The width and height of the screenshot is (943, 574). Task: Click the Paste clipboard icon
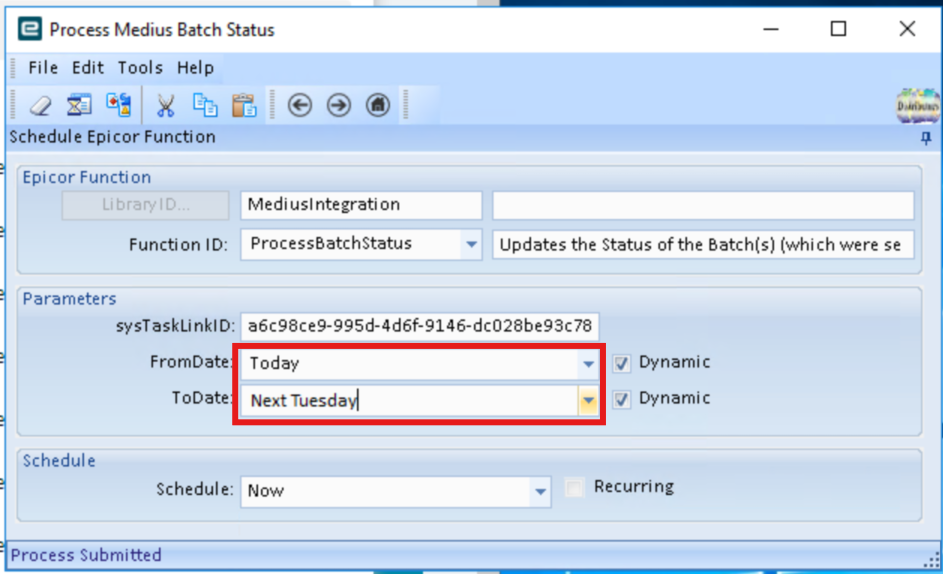[x=244, y=105]
